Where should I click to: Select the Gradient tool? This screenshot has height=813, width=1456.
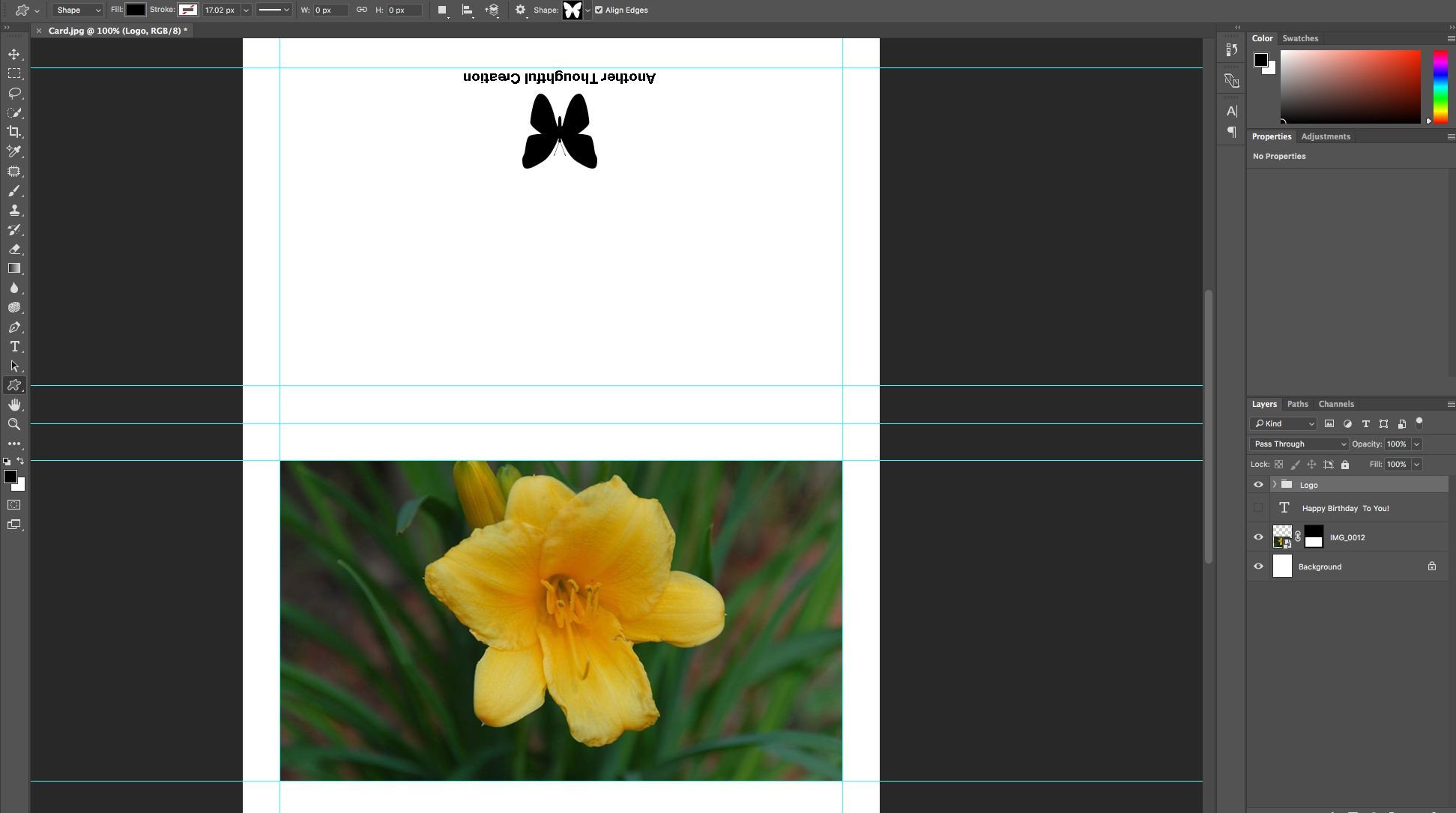tap(14, 268)
